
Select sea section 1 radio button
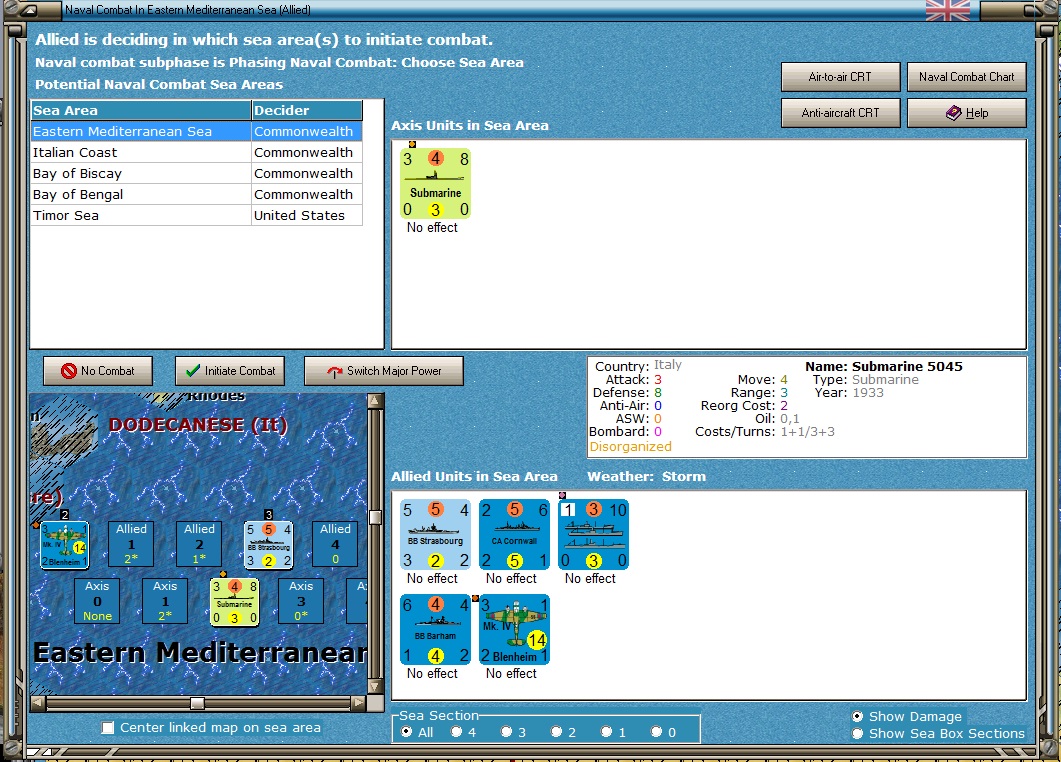click(606, 732)
